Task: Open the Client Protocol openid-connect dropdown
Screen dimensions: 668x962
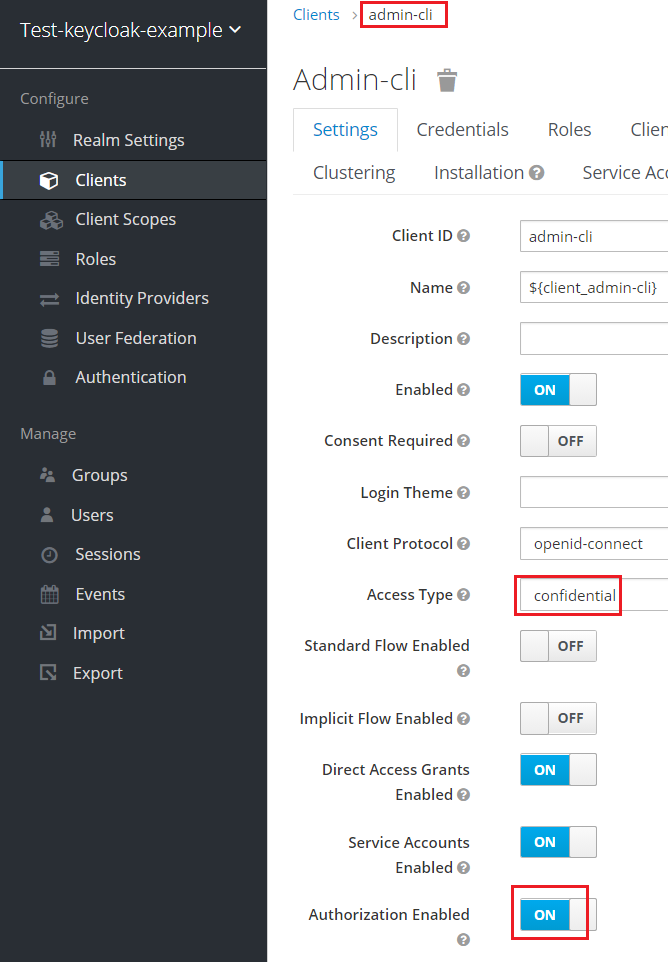Action: pyautogui.click(x=594, y=544)
